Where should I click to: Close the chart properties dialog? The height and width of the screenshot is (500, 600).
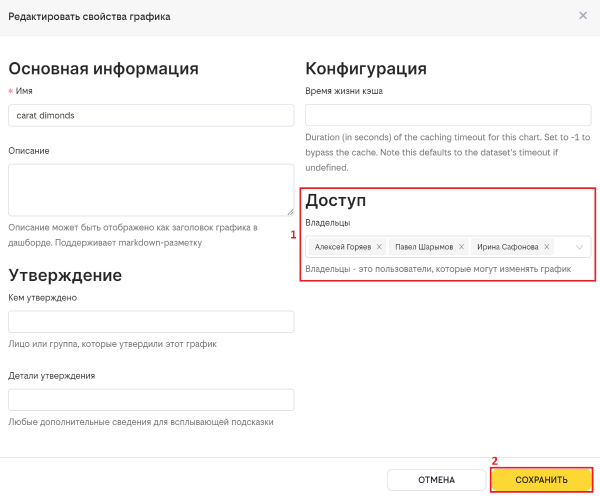click(x=583, y=16)
